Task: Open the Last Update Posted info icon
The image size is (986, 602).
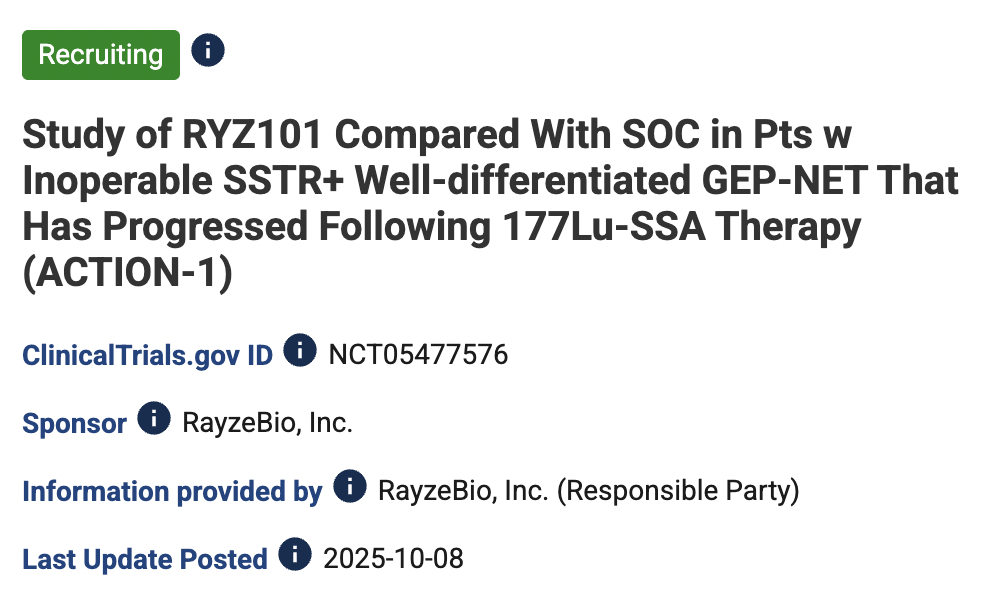Action: point(294,555)
